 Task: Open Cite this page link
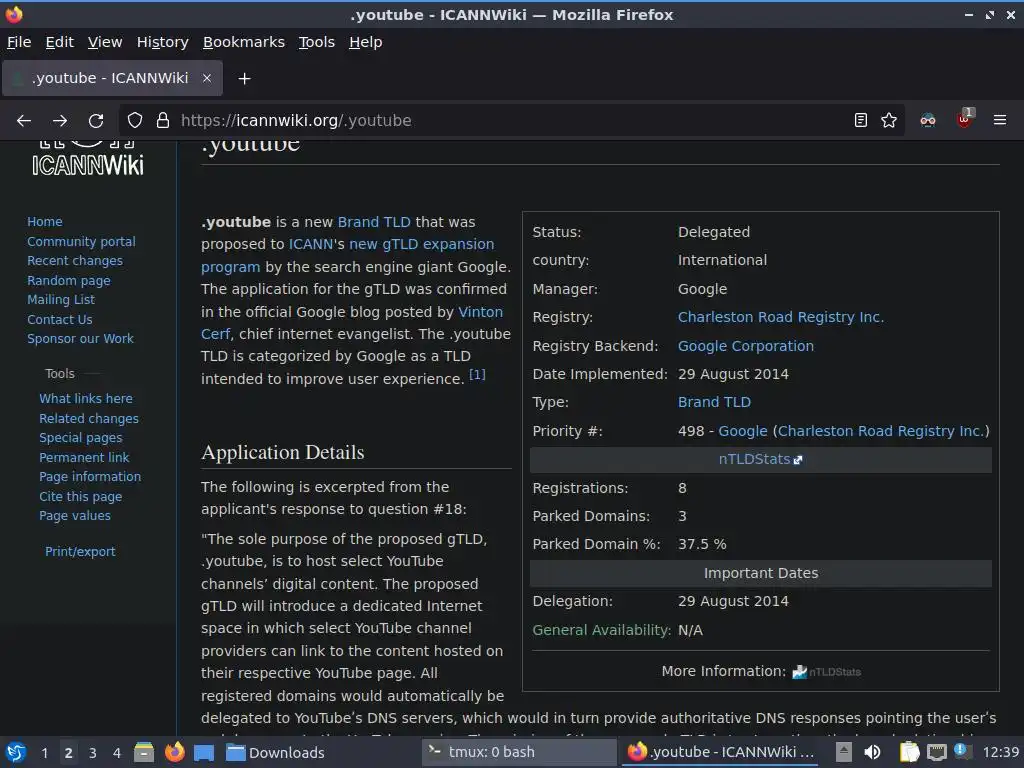coord(80,496)
